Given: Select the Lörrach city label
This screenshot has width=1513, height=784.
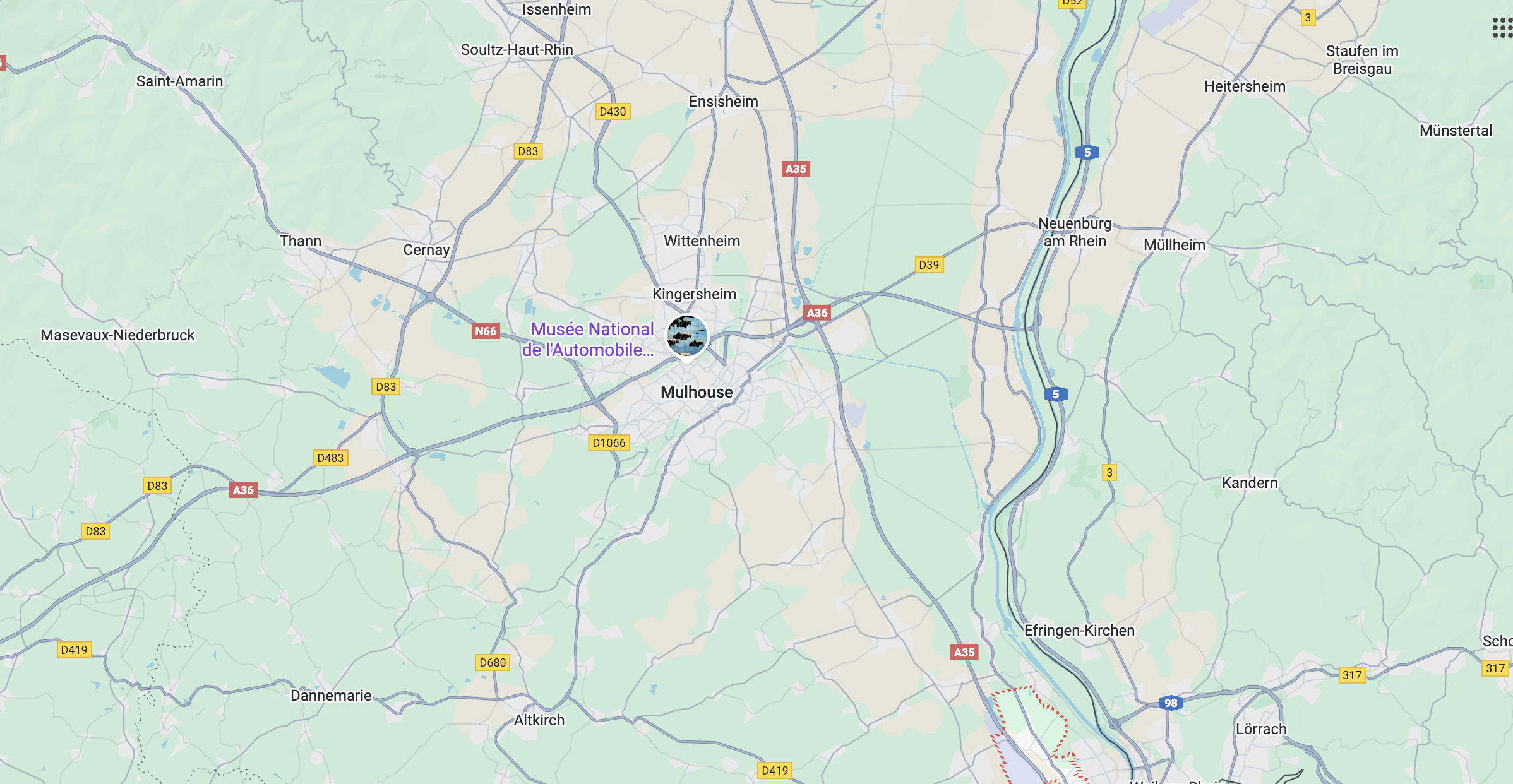Looking at the screenshot, I should 1261,729.
